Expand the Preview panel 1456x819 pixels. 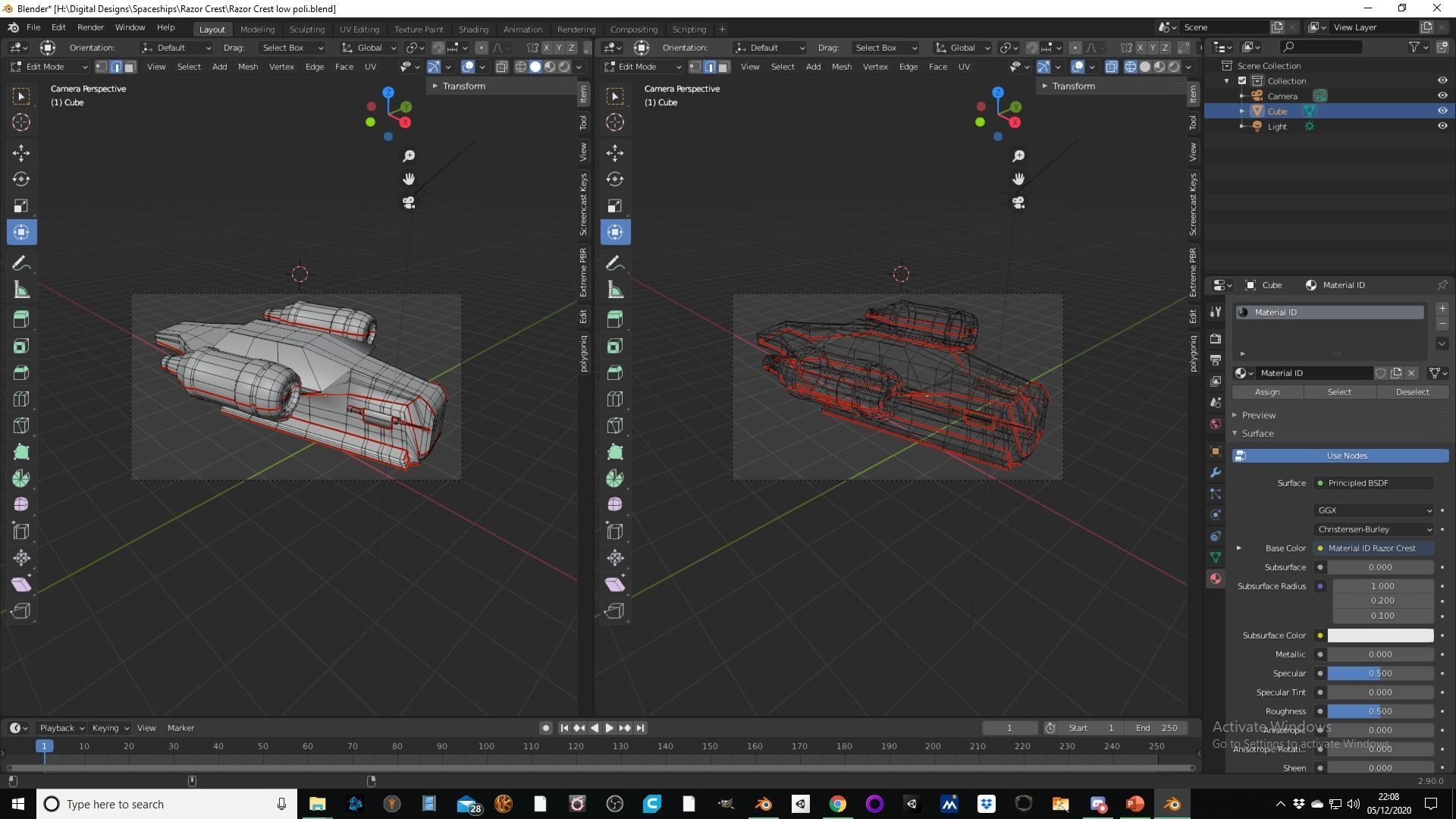pos(1258,415)
